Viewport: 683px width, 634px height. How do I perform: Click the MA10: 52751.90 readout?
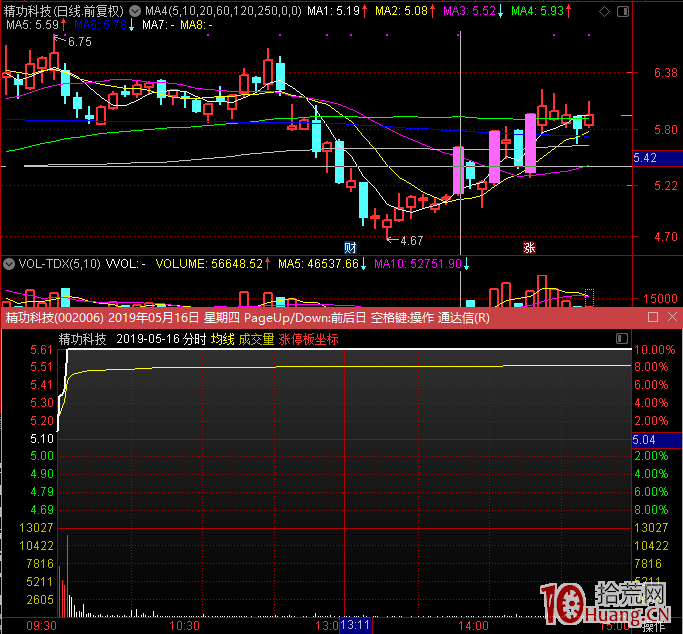pos(422,264)
